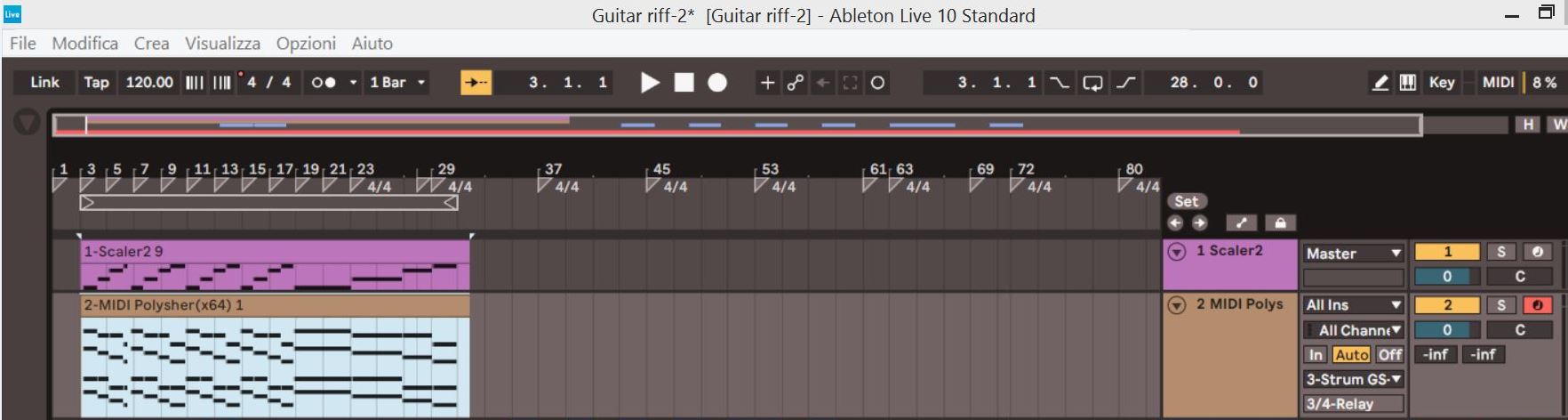Toggle Punch-In Switch icon

(1059, 83)
